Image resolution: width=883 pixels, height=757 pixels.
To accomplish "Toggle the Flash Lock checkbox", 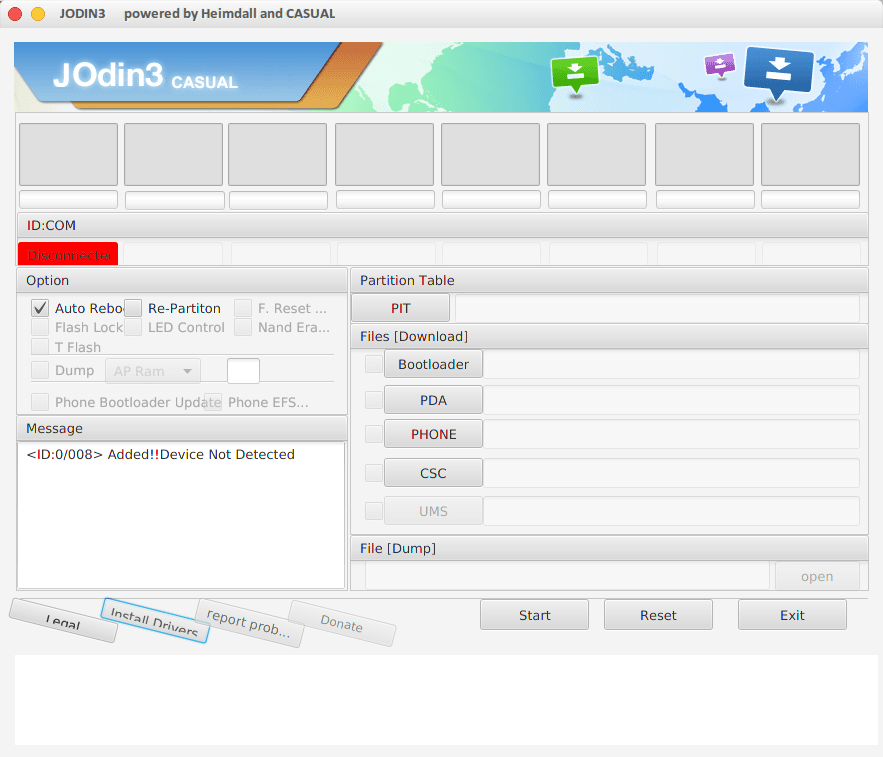I will [40, 327].
